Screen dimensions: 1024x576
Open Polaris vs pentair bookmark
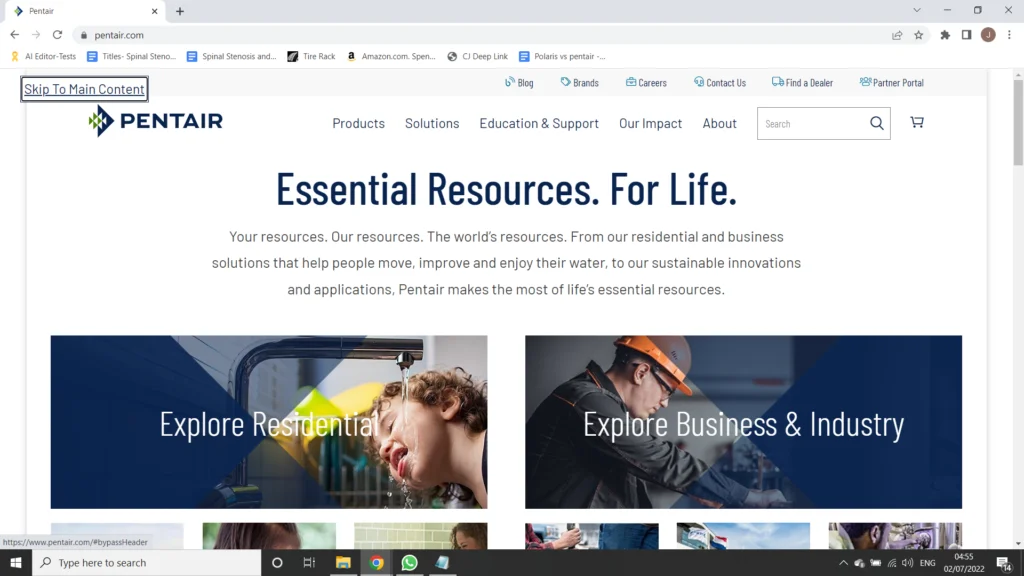pos(562,56)
